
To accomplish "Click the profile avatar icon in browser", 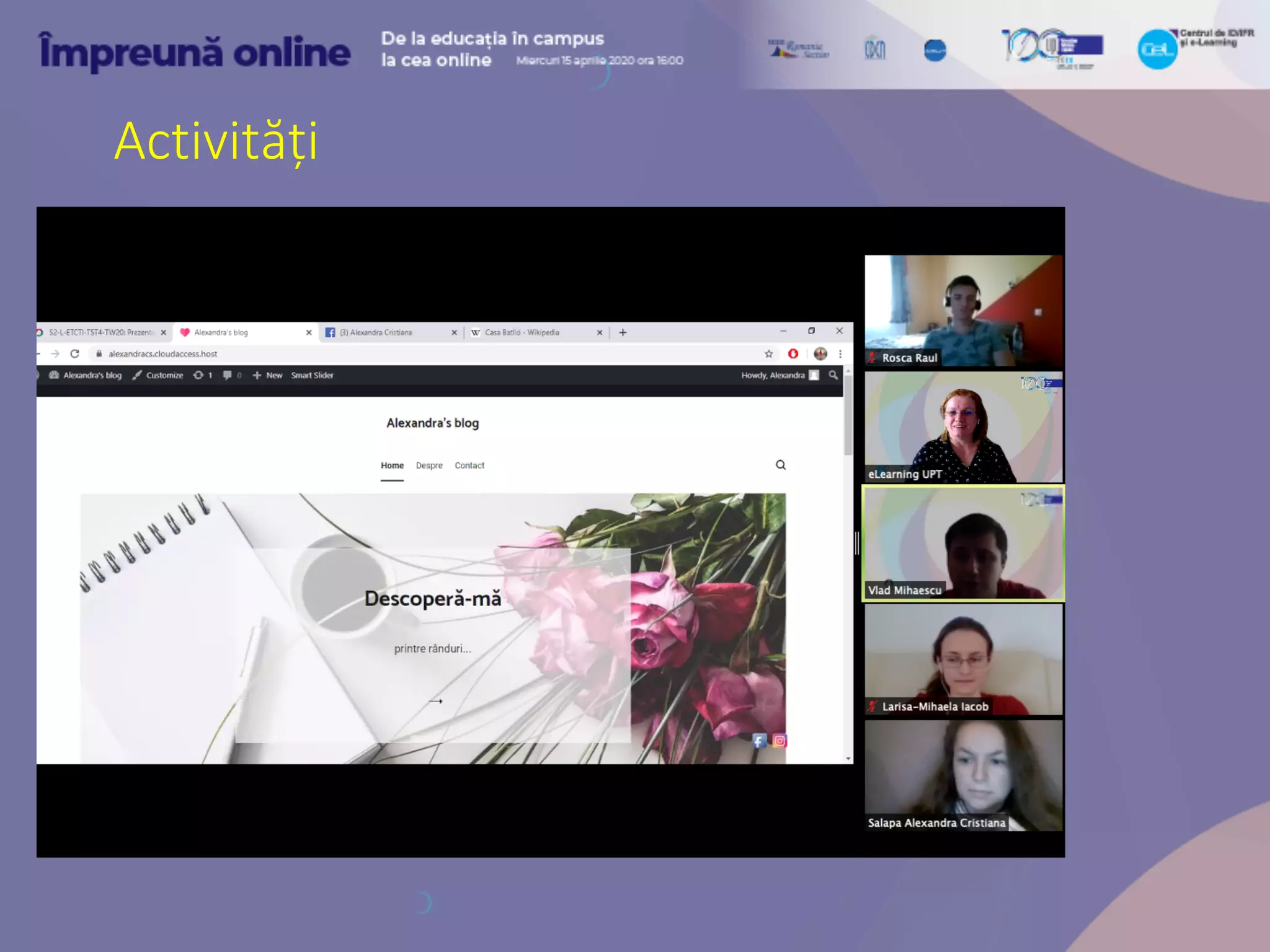I will pyautogui.click(x=820, y=354).
